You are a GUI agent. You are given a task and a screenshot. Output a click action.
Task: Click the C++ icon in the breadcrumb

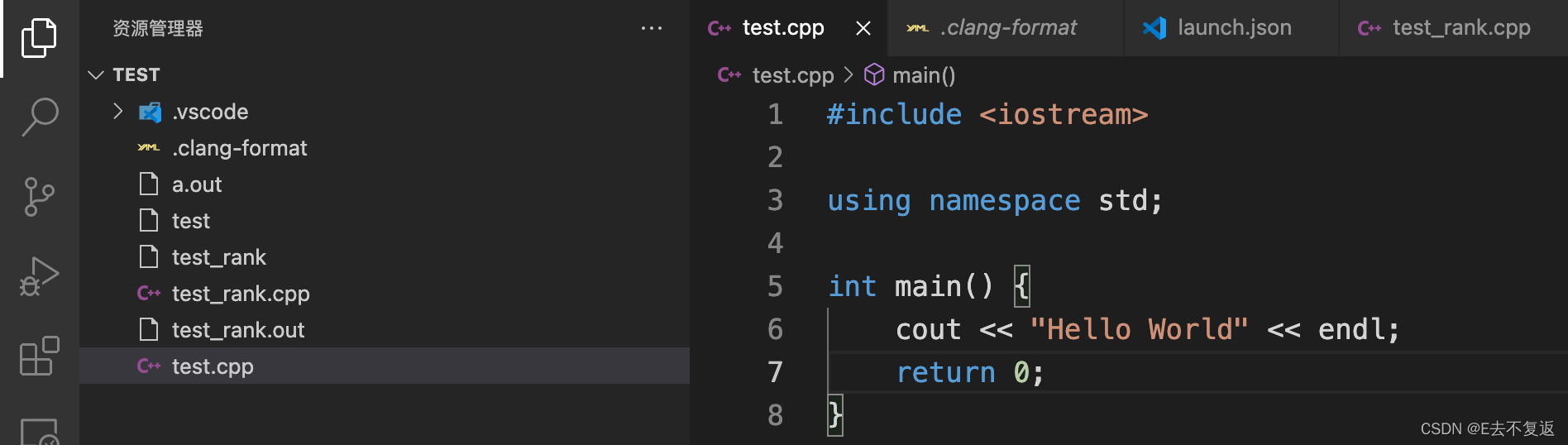(729, 75)
